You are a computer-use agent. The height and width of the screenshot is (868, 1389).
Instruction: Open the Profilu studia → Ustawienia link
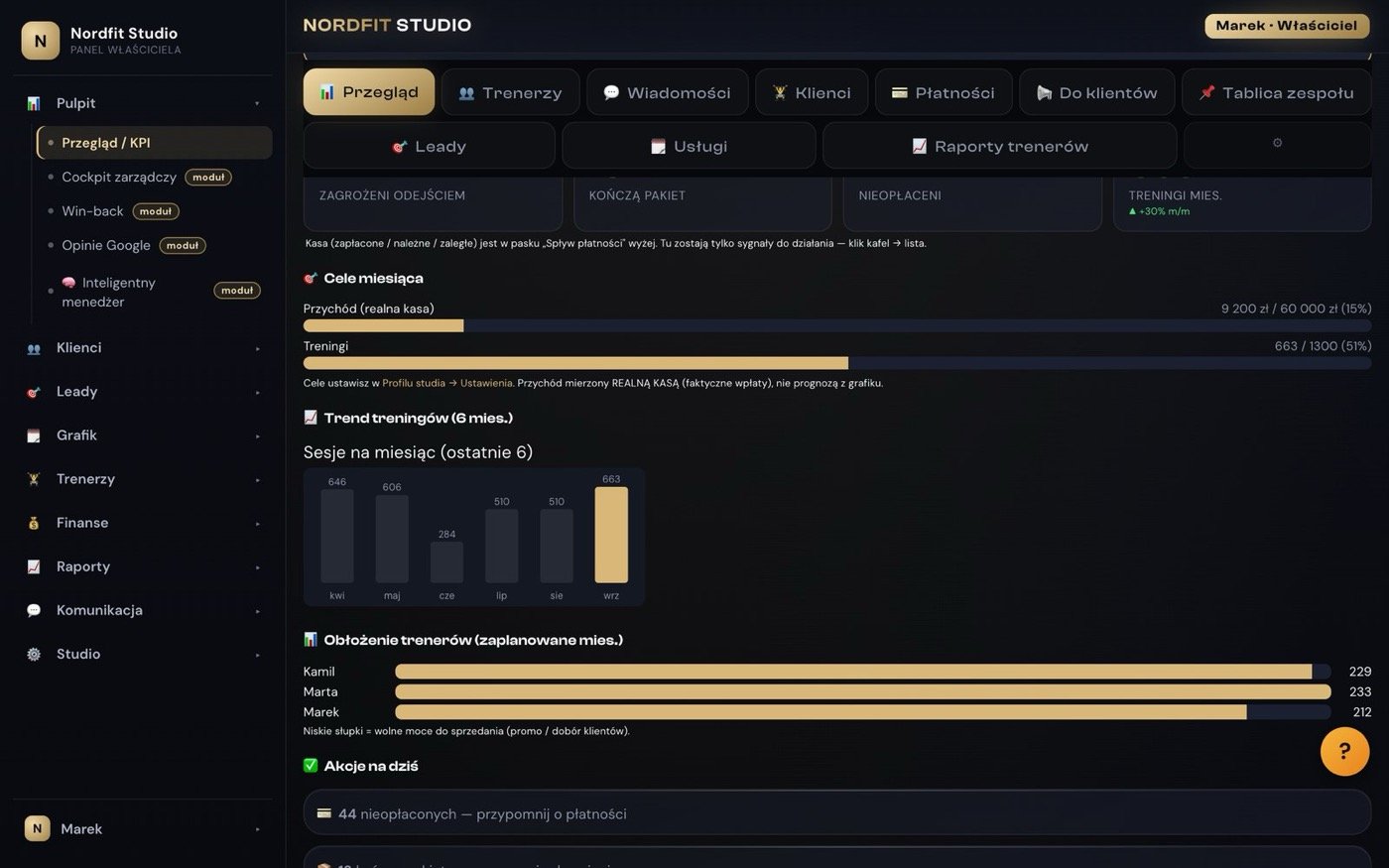447,383
